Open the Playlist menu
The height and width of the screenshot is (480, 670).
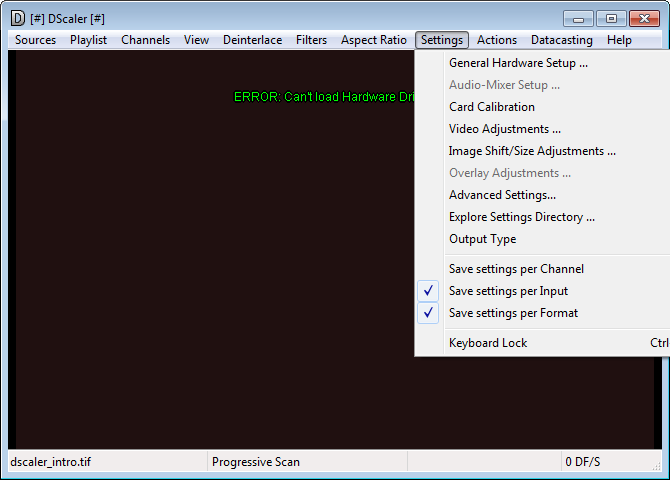tap(88, 40)
